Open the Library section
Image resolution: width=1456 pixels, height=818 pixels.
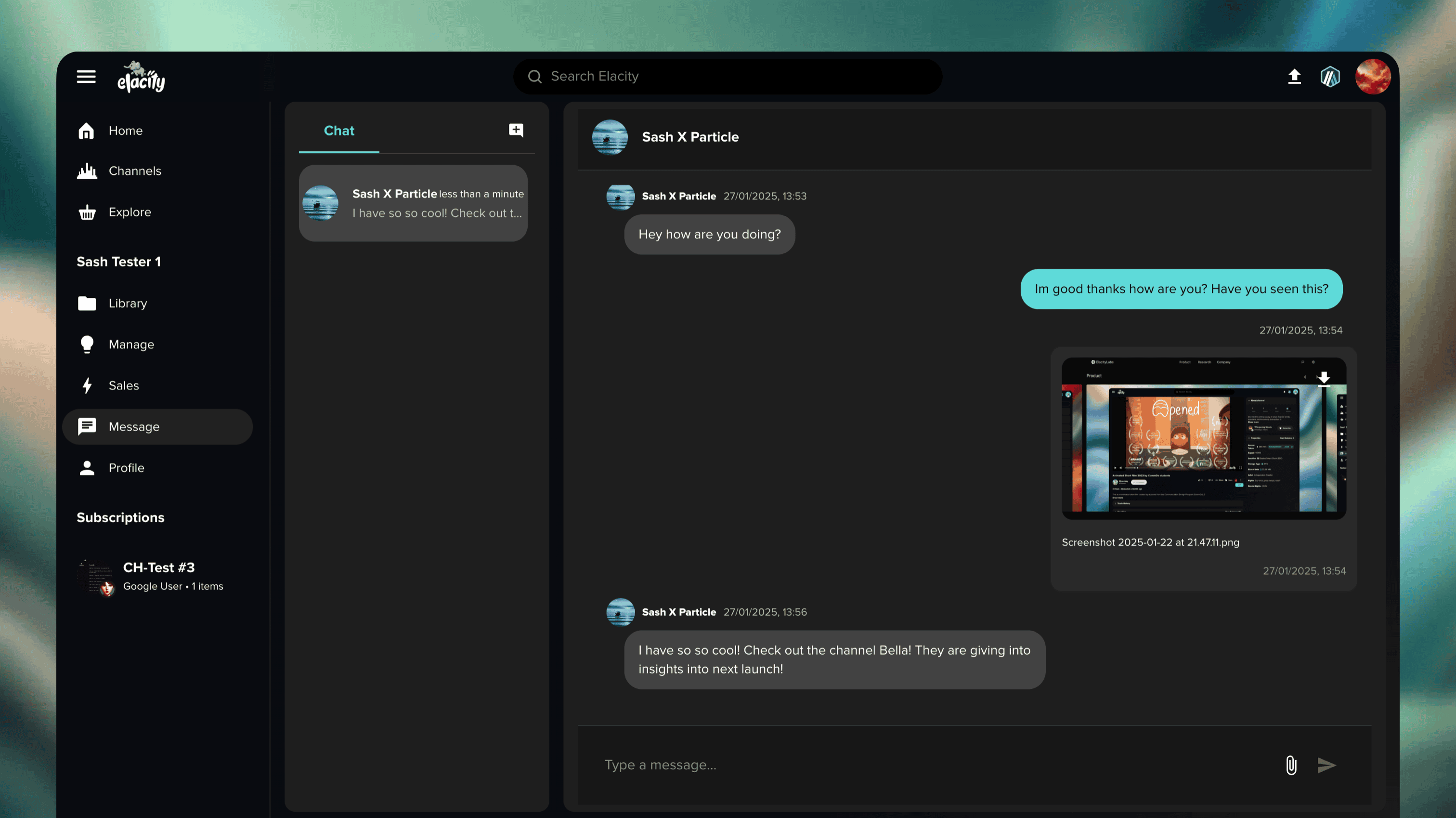127,303
